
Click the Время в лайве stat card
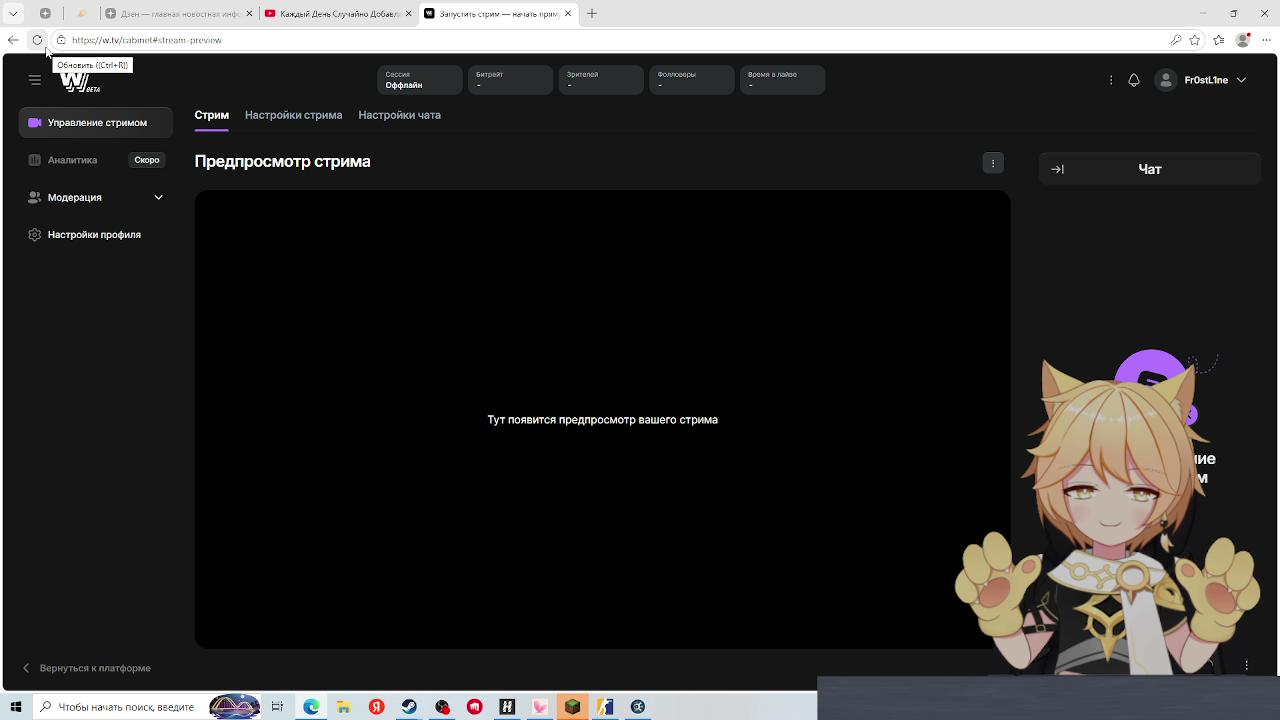782,80
